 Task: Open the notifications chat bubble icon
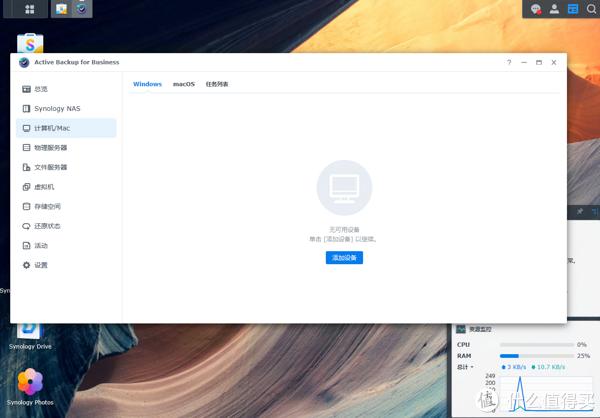(x=536, y=9)
